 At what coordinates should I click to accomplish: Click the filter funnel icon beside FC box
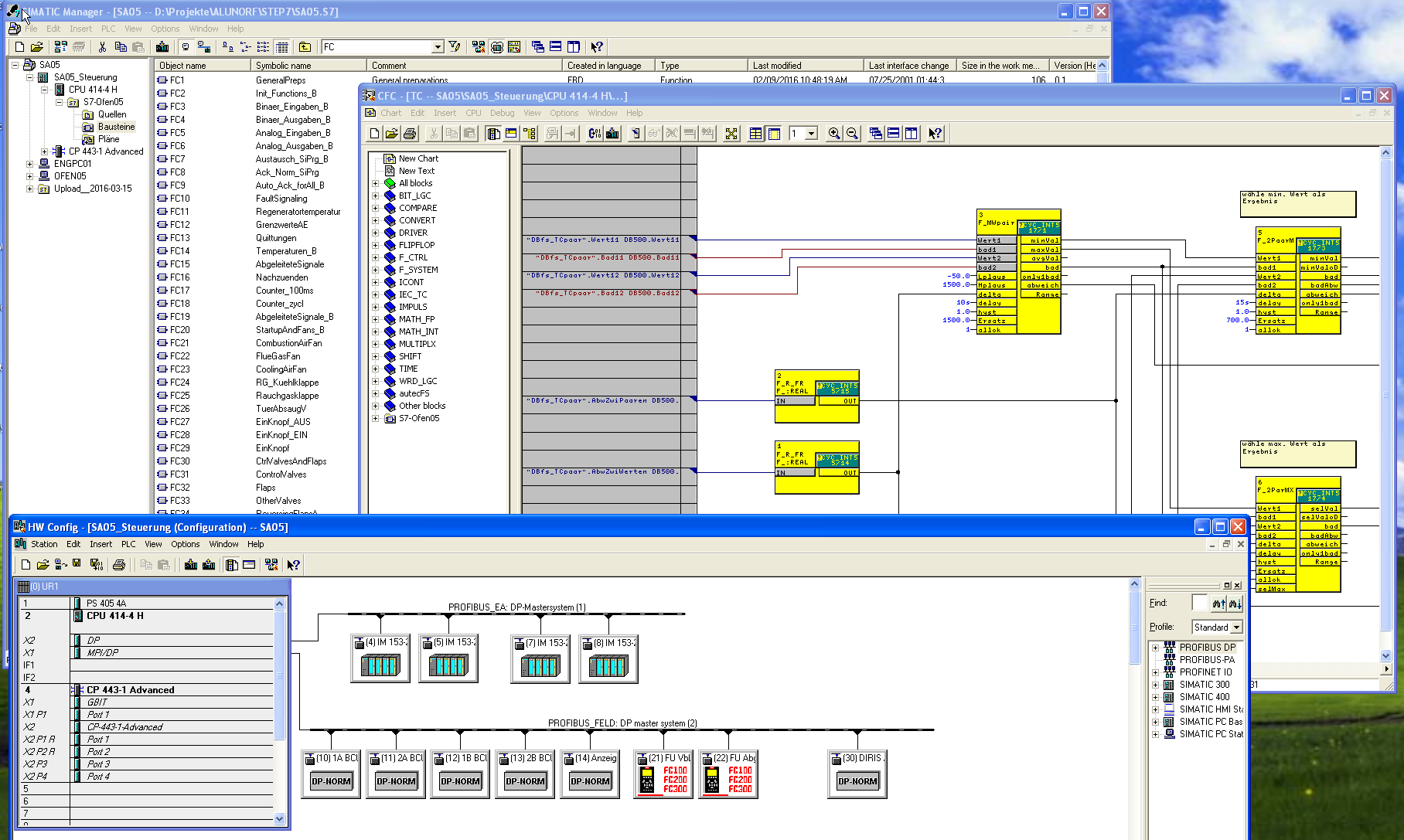click(x=455, y=47)
